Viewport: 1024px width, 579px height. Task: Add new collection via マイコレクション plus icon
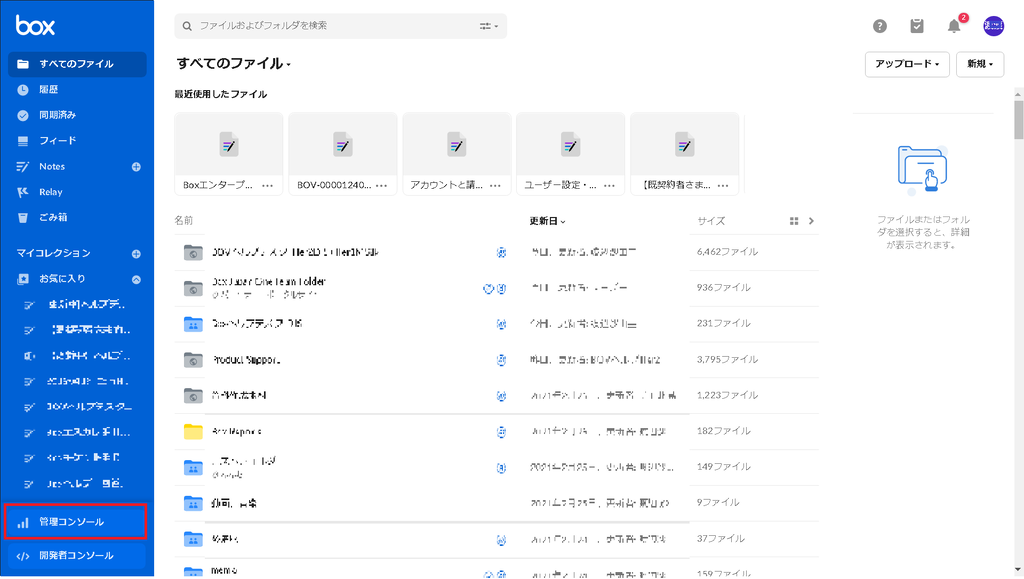[x=136, y=254]
